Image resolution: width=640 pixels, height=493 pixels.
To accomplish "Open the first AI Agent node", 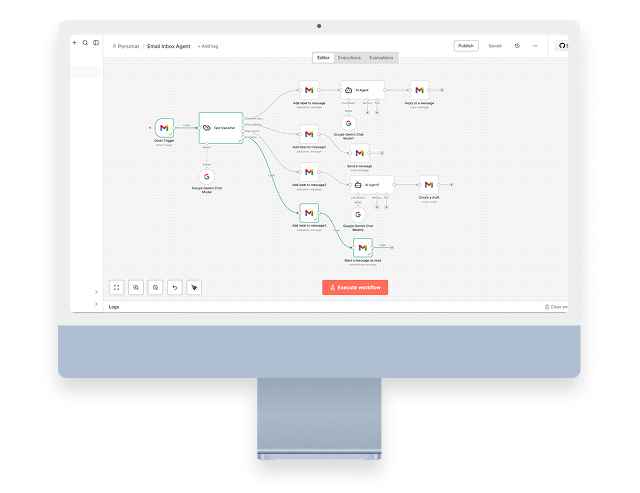I will (x=361, y=90).
